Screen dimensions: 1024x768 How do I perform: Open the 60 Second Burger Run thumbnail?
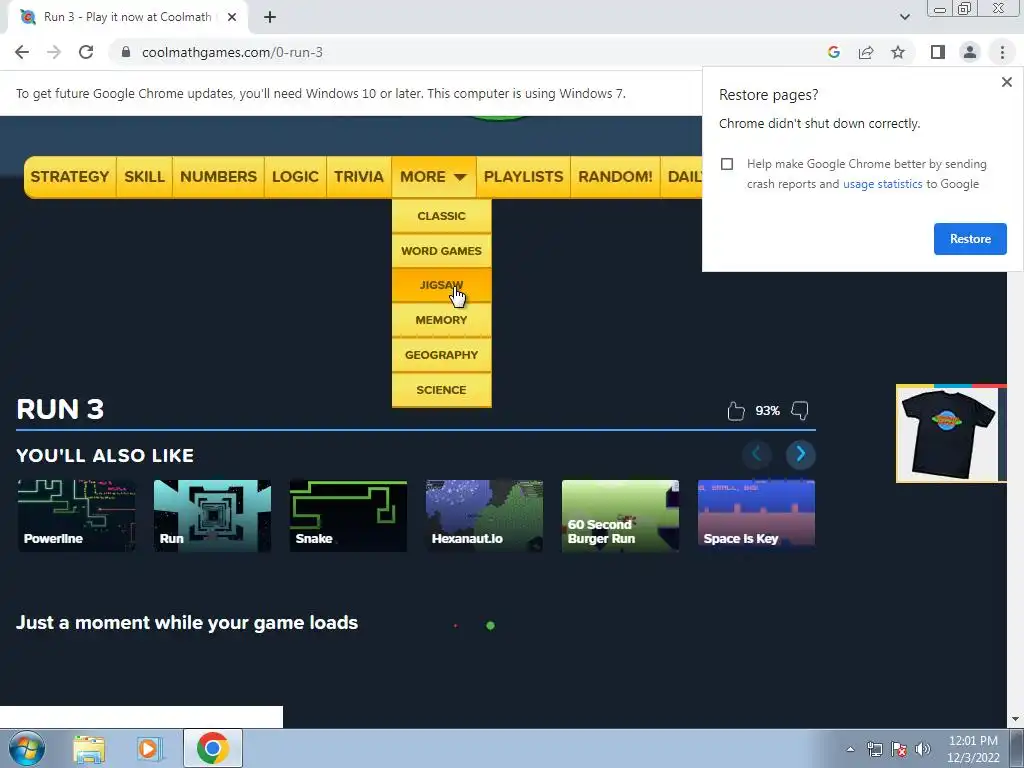pos(620,516)
